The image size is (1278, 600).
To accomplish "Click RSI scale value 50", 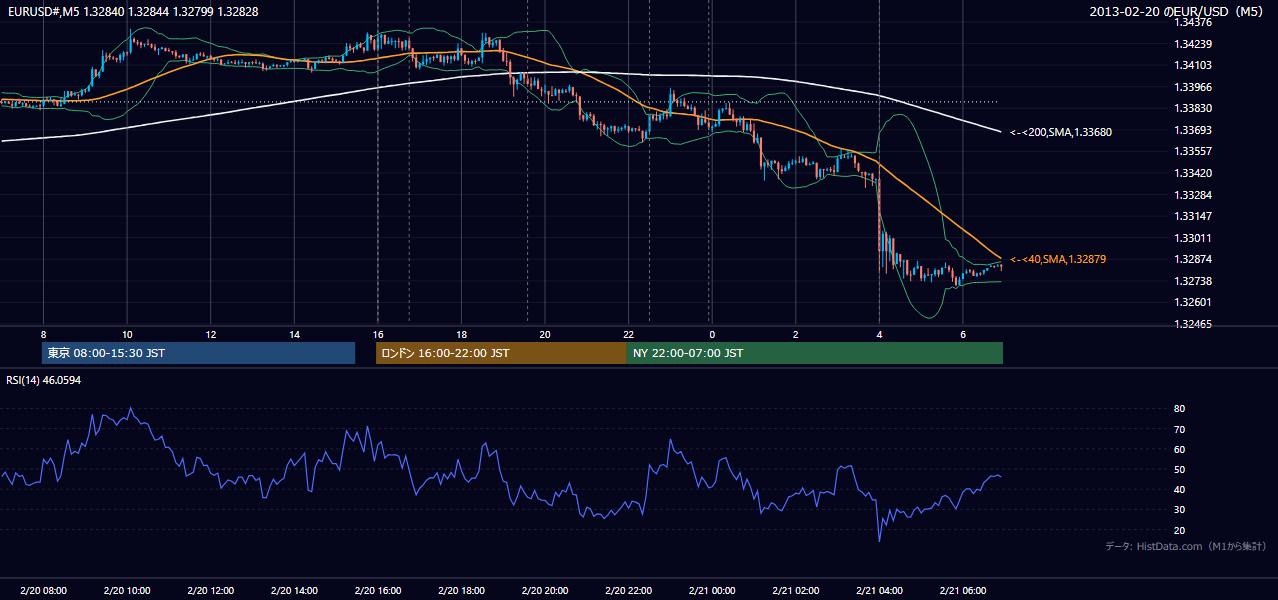I will pyautogui.click(x=1180, y=470).
